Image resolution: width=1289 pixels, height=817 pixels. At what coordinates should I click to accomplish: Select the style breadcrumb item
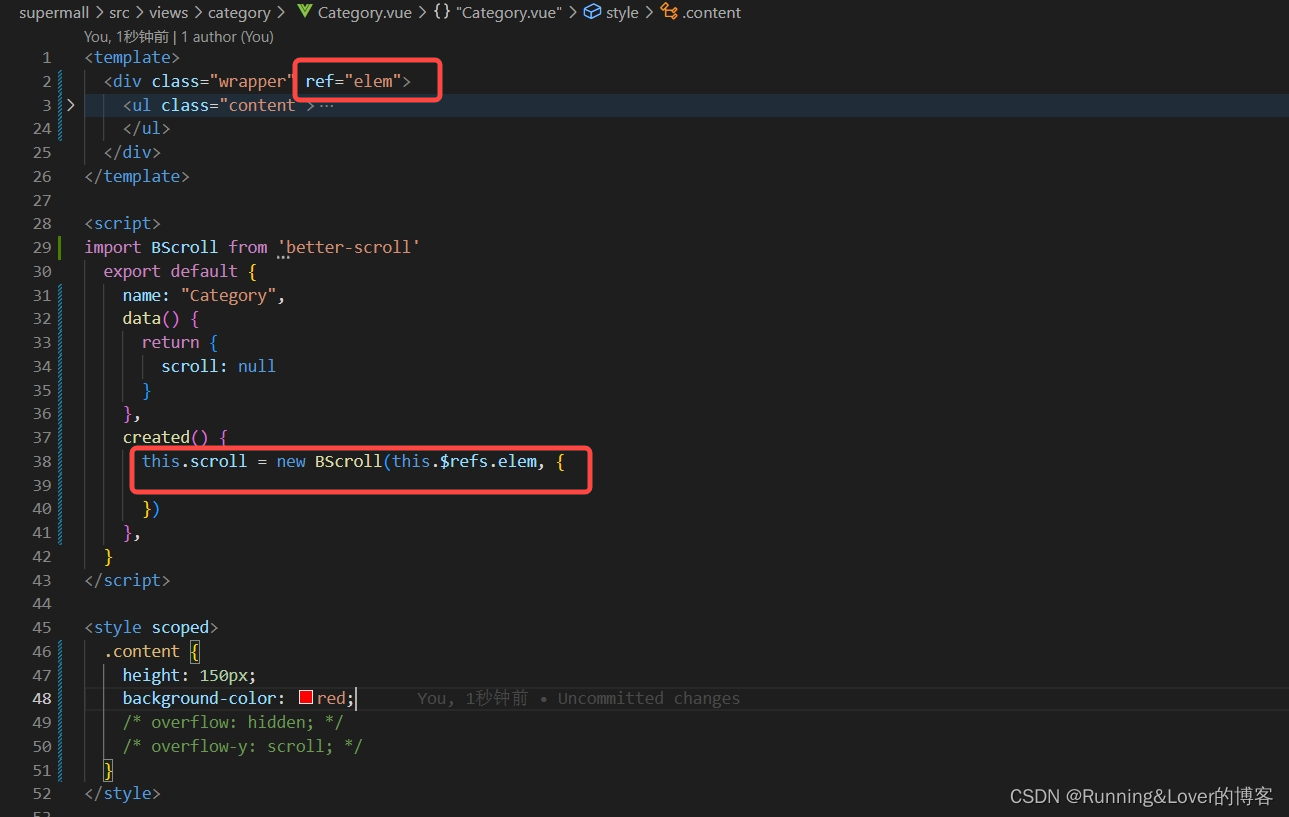tap(622, 13)
